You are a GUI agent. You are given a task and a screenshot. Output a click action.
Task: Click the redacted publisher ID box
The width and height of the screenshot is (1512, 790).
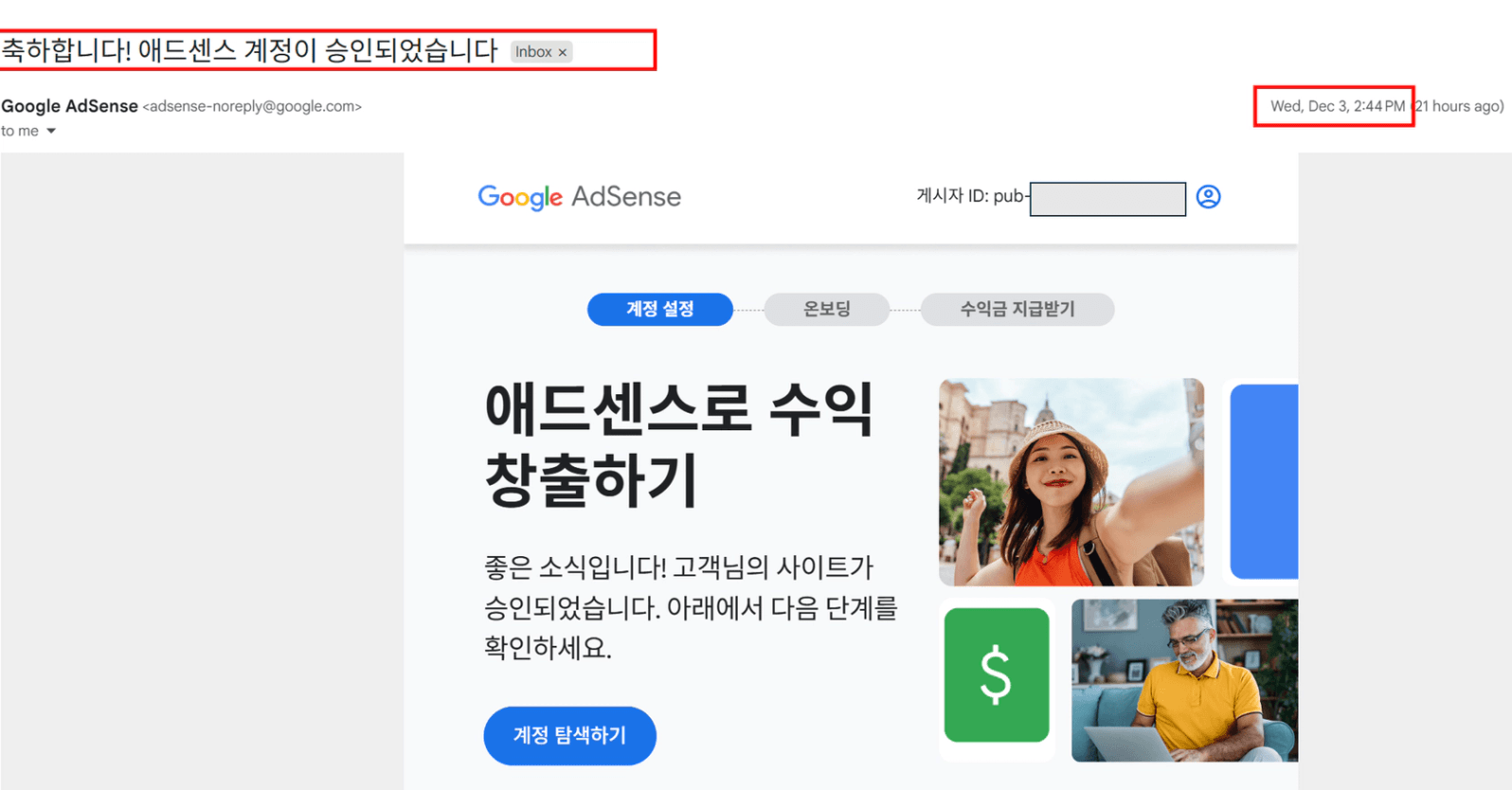tap(1107, 199)
